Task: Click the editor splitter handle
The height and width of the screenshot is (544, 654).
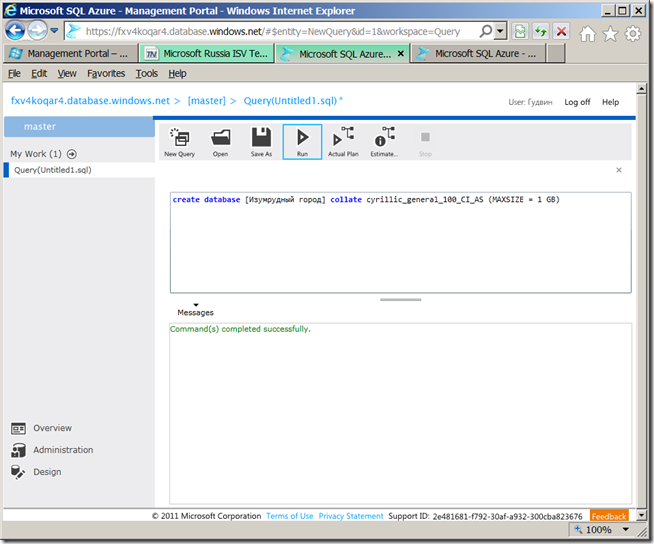Action: pyautogui.click(x=400, y=300)
